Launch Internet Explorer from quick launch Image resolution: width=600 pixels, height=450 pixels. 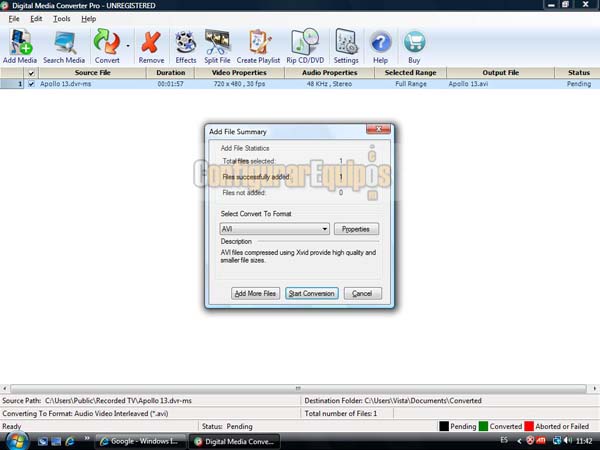point(70,442)
